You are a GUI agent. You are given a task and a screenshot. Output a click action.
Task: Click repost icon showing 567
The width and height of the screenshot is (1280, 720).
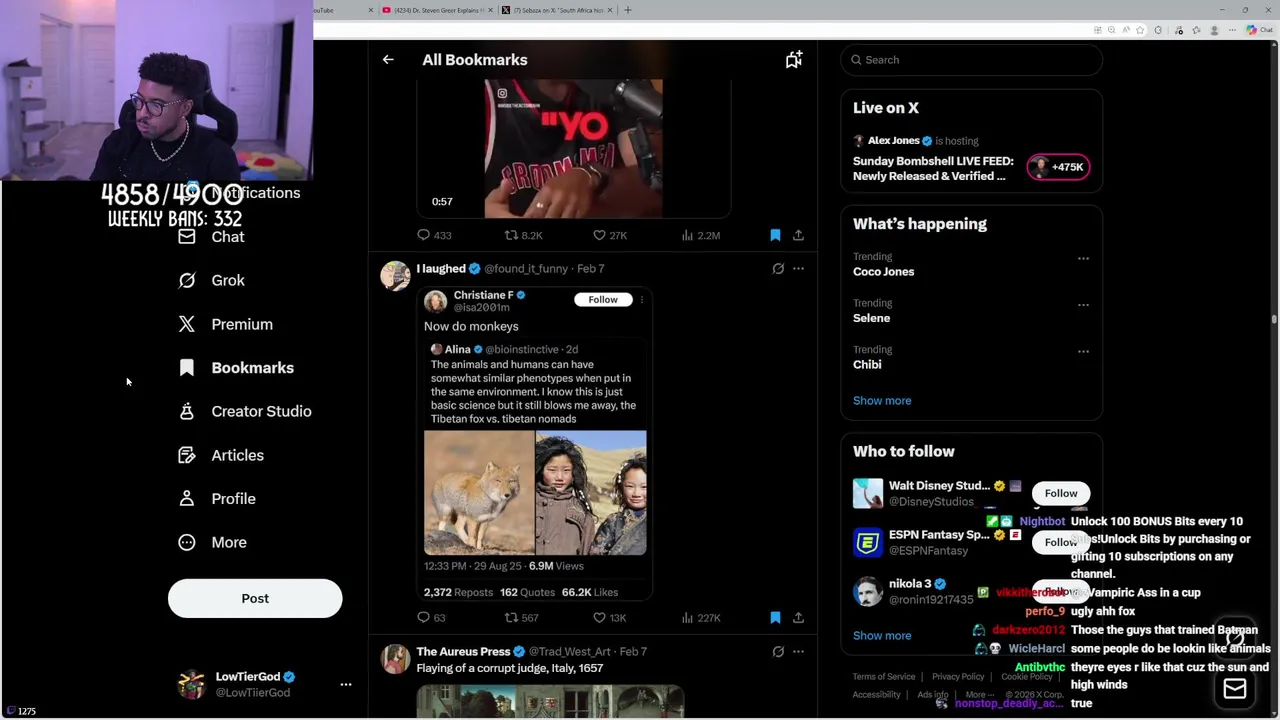click(511, 618)
